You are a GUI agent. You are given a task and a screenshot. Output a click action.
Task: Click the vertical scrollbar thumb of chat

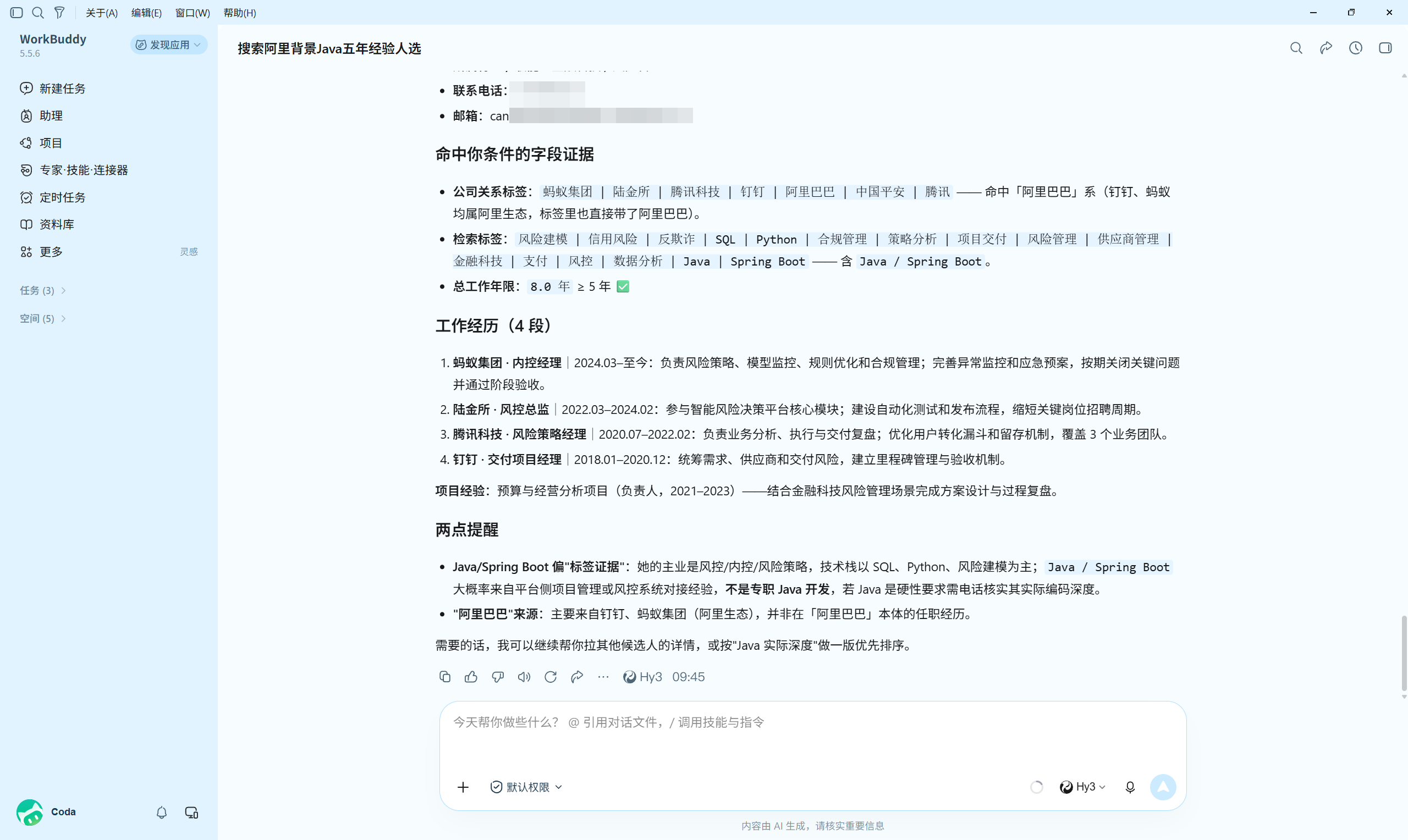pos(1404,653)
